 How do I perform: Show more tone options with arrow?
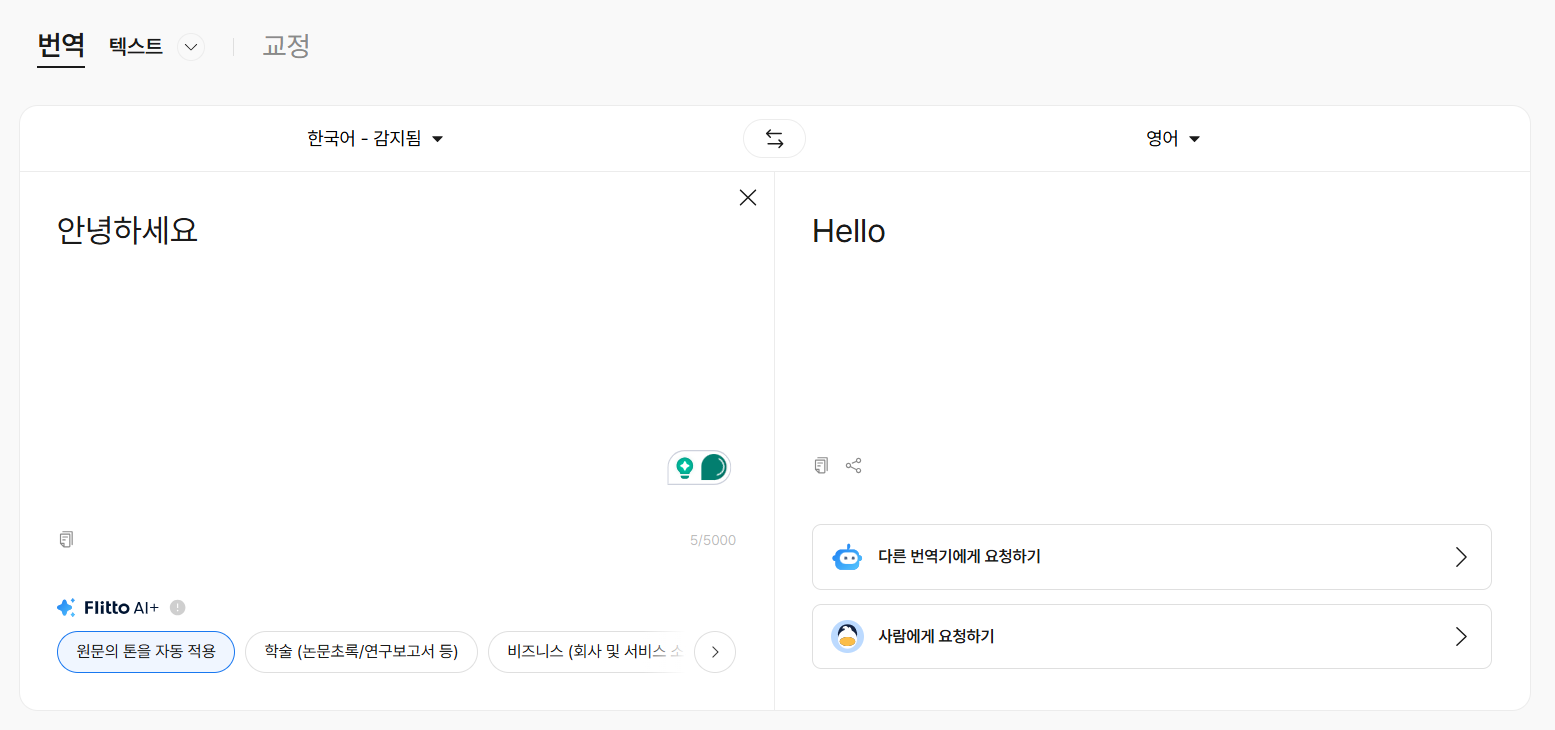pyautogui.click(x=715, y=652)
